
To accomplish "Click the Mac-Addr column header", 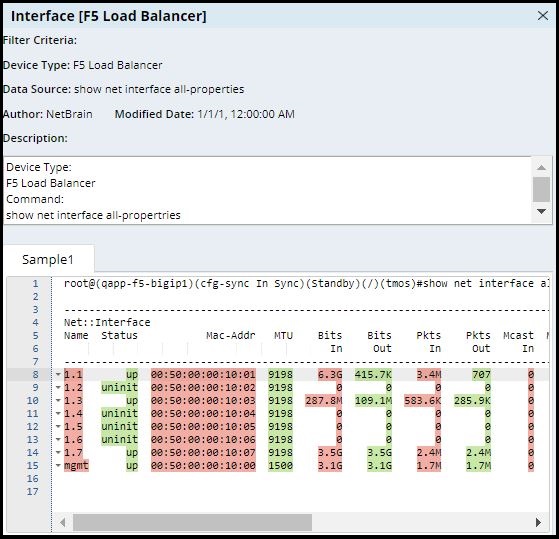I will (231, 335).
